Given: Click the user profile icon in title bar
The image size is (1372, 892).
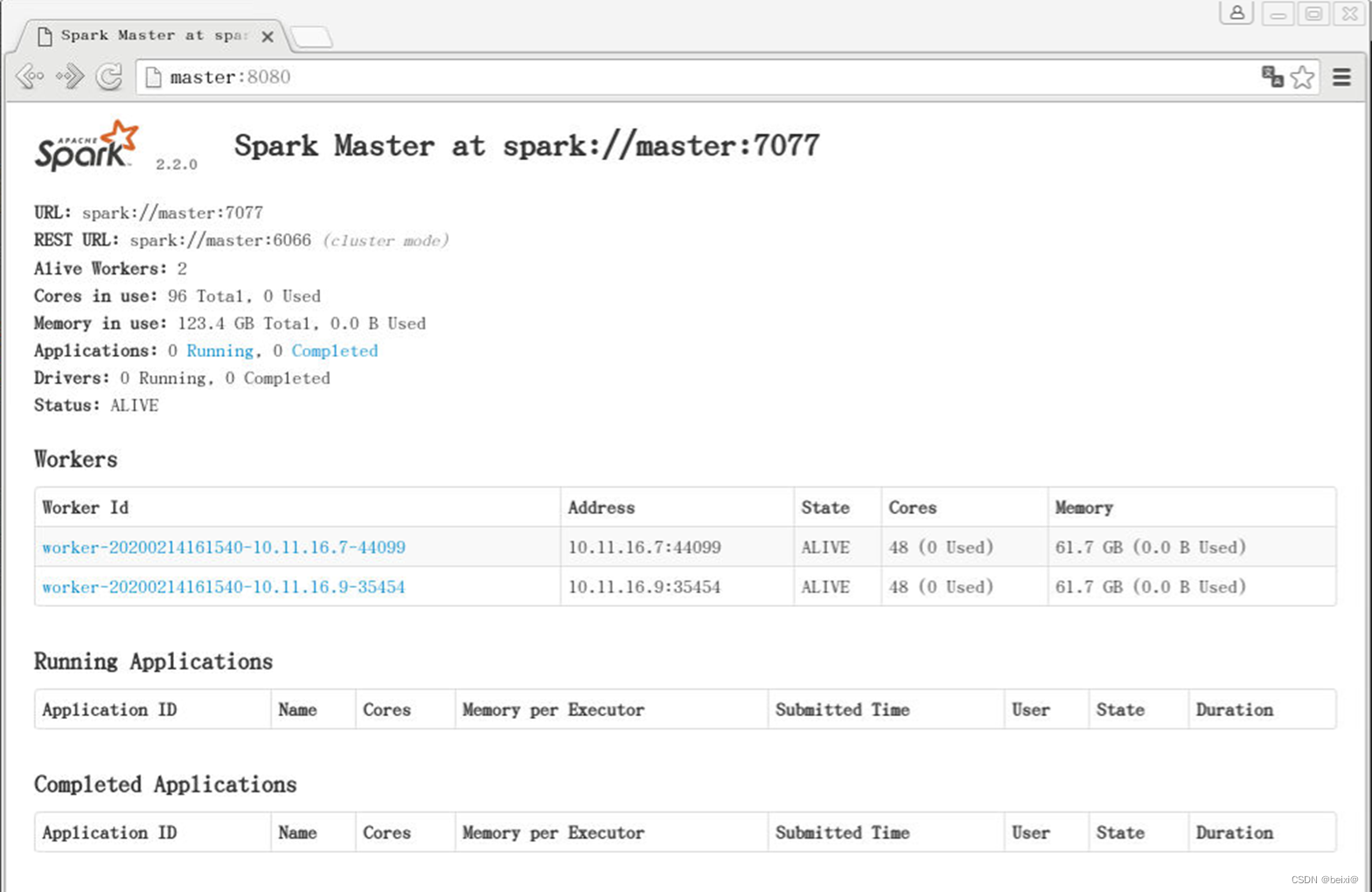Looking at the screenshot, I should pyautogui.click(x=1236, y=13).
